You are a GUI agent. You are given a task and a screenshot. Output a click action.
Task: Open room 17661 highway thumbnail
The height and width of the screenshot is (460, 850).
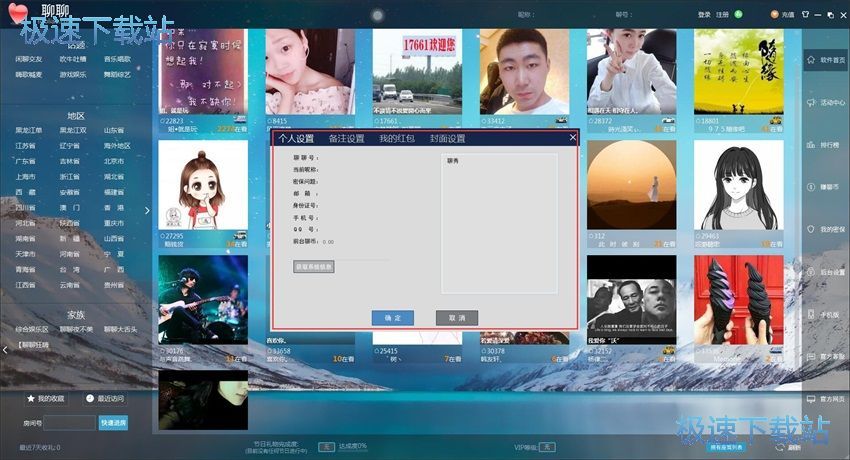pyautogui.click(x=417, y=72)
